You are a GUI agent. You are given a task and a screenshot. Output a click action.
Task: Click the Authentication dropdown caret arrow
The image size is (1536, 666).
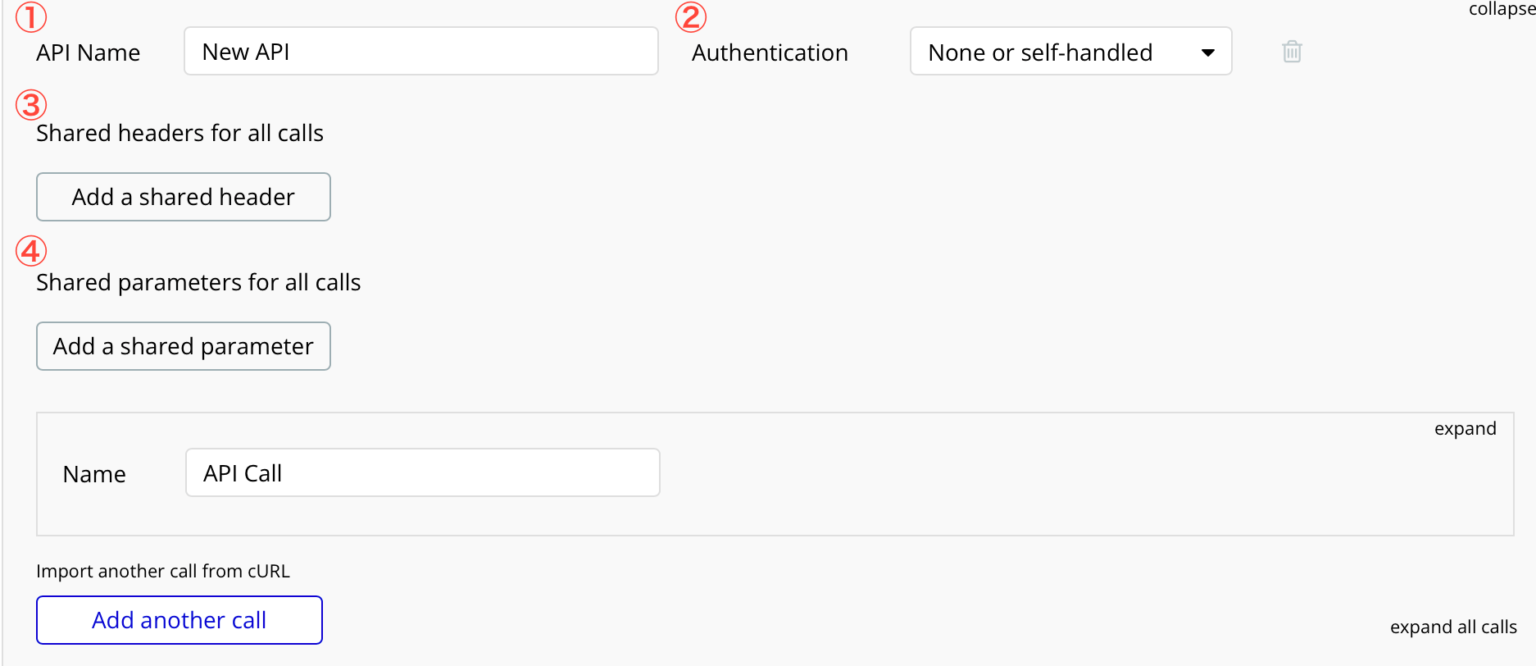coord(1210,51)
